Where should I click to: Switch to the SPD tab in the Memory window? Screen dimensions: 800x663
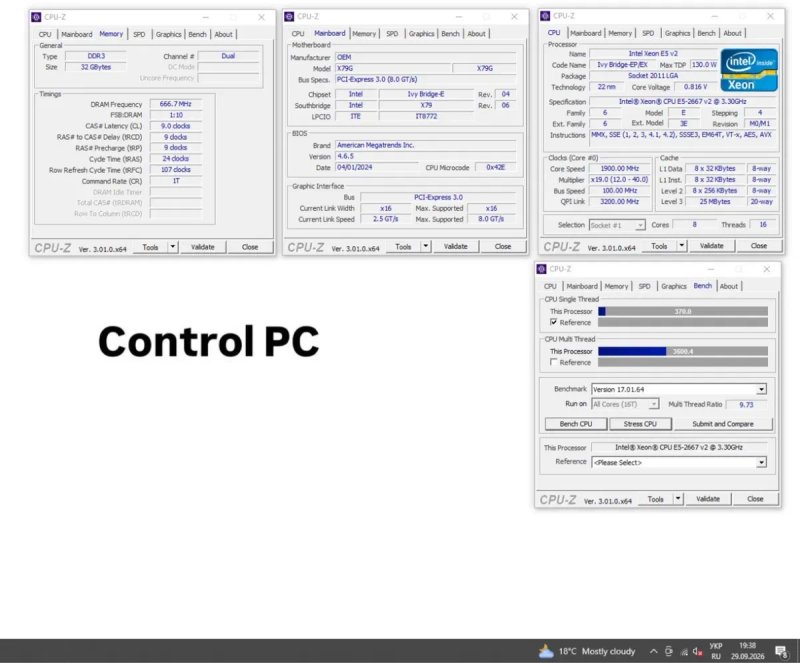(x=139, y=34)
